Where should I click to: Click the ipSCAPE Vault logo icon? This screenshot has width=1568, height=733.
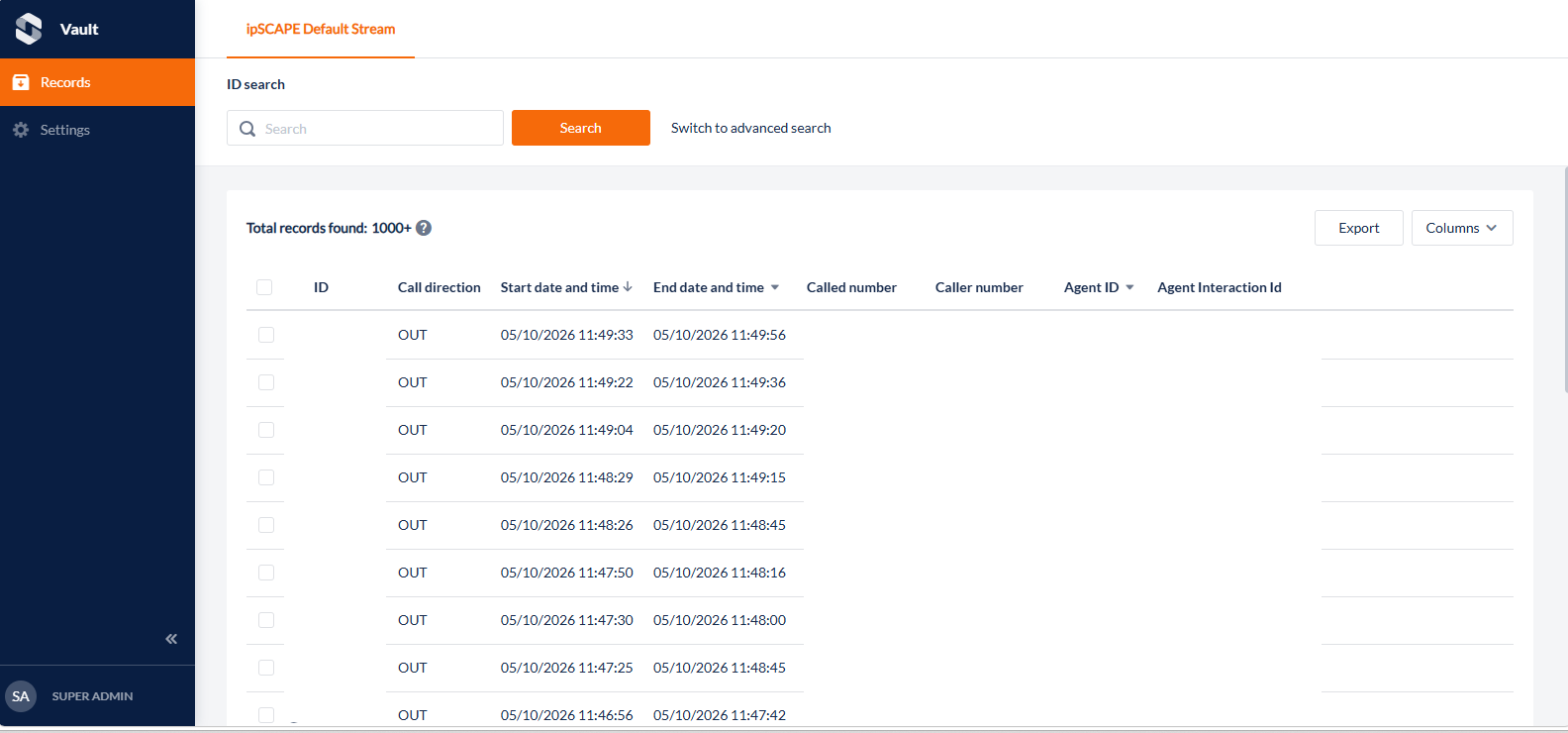(29, 29)
